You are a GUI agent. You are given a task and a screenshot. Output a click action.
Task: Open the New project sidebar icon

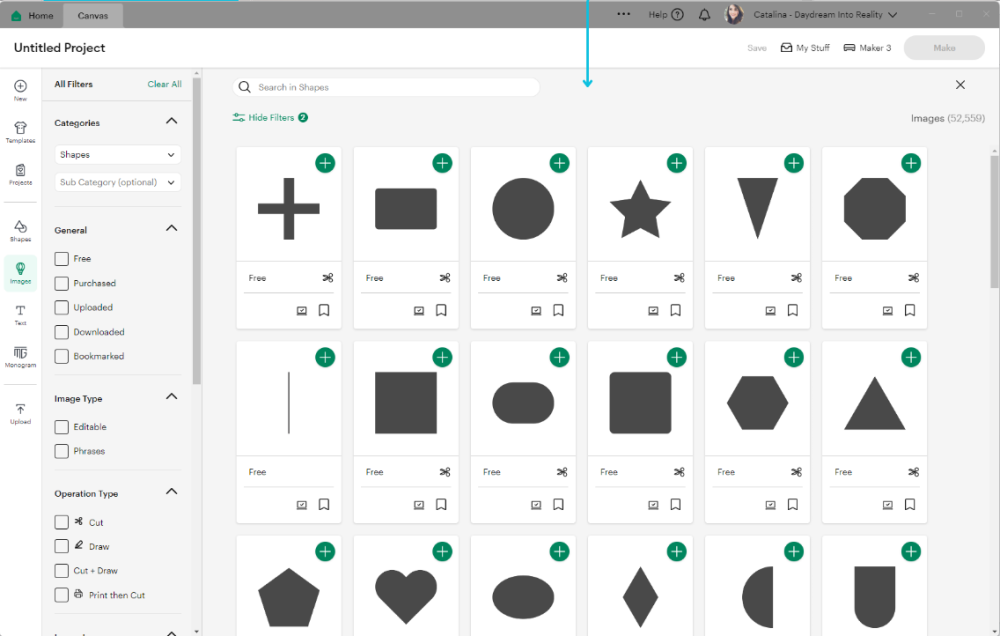click(x=20, y=90)
